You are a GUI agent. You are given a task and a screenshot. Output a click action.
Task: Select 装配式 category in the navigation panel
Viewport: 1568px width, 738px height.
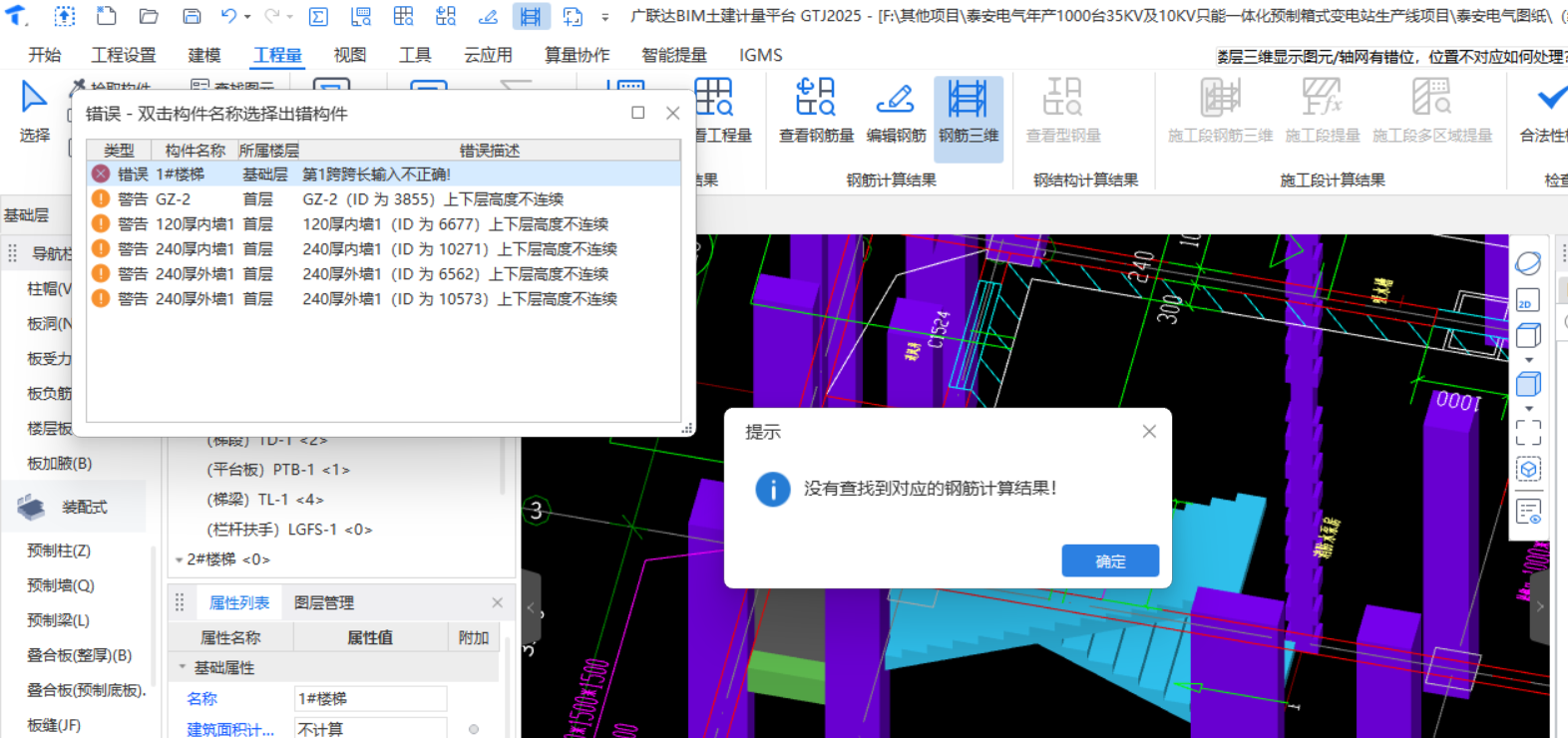point(75,508)
